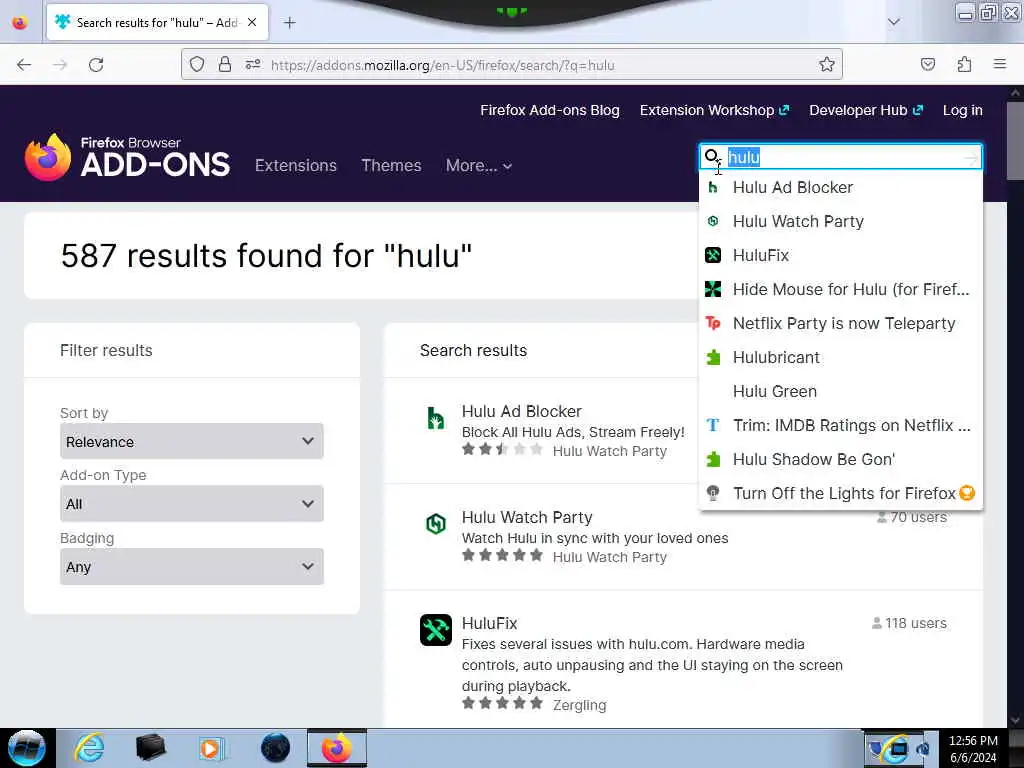The image size is (1024, 768).
Task: Click the Hulu Ad Blocker result icon
Action: (436, 418)
